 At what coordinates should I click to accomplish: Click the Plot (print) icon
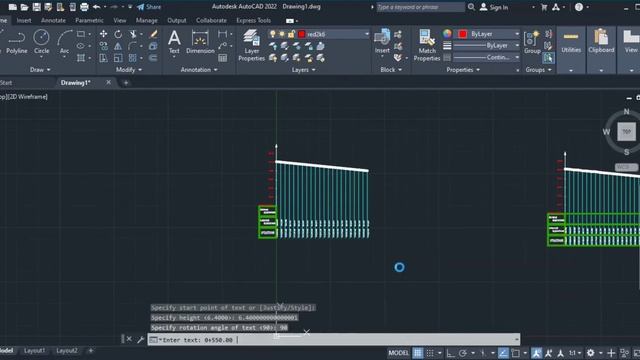(x=84, y=7)
